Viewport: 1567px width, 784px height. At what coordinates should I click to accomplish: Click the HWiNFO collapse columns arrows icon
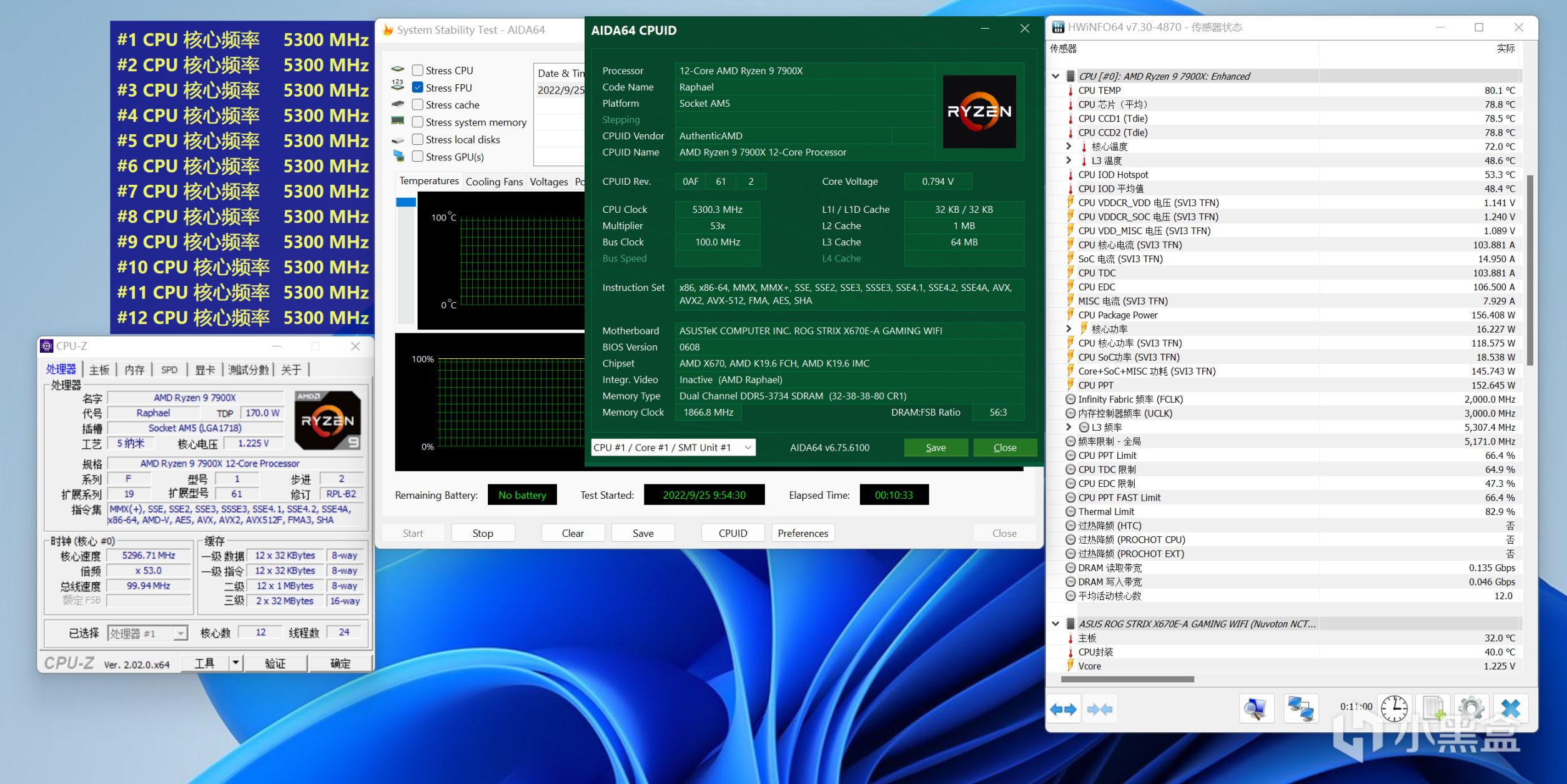[1099, 709]
